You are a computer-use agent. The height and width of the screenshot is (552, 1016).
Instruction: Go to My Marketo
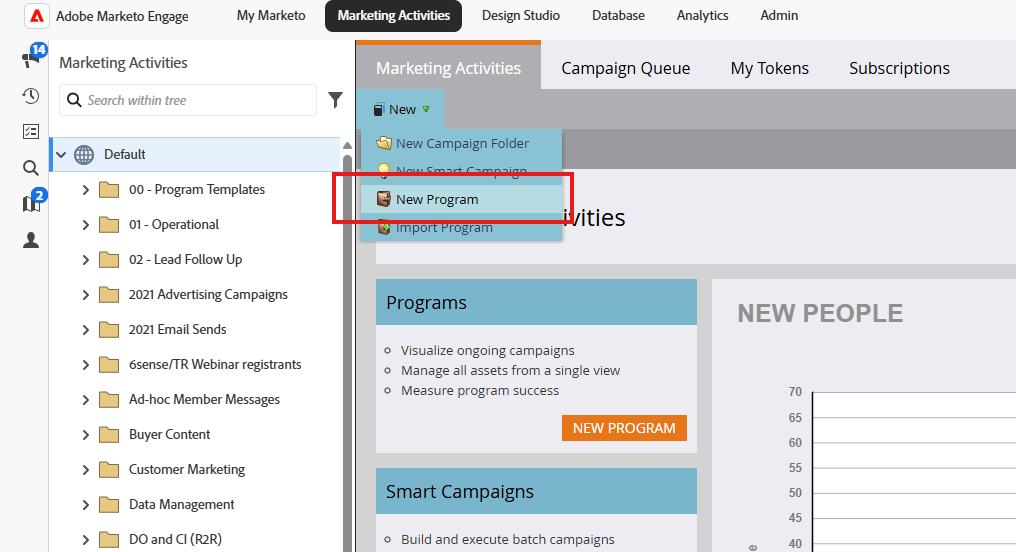pyautogui.click(x=271, y=16)
